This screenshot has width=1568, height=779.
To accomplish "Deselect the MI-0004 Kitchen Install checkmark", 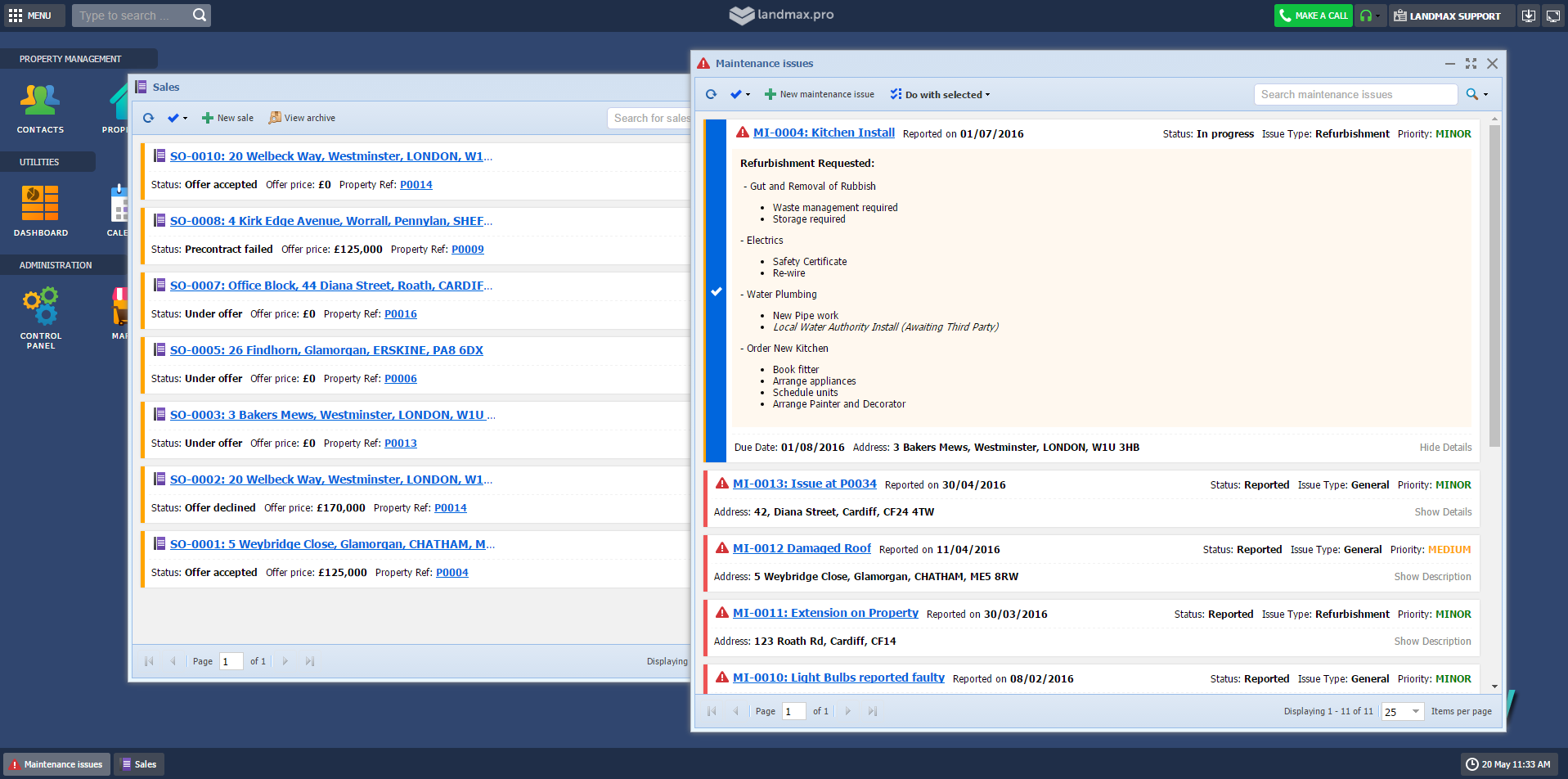I will [716, 291].
